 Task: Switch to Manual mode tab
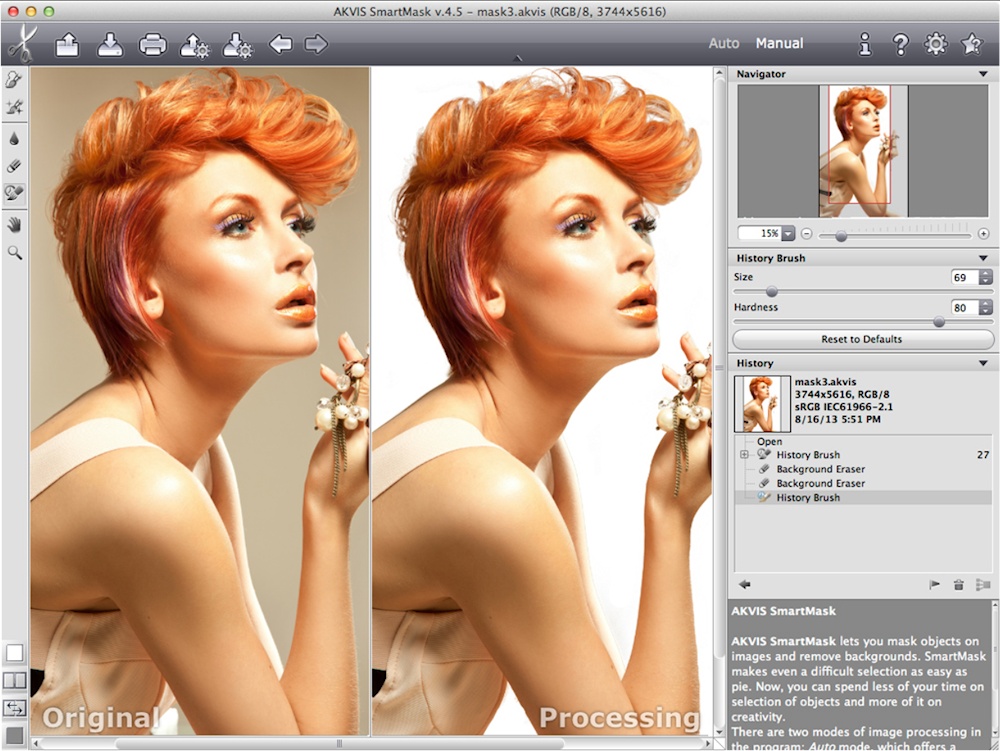click(x=779, y=44)
